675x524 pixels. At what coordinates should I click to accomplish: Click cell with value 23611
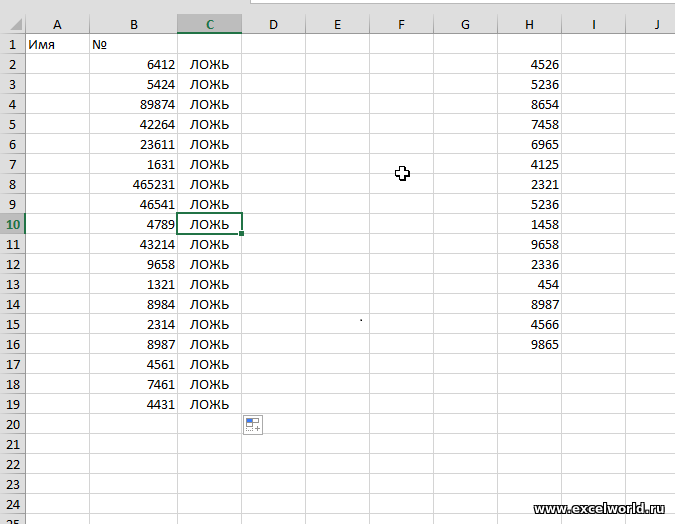(x=133, y=145)
